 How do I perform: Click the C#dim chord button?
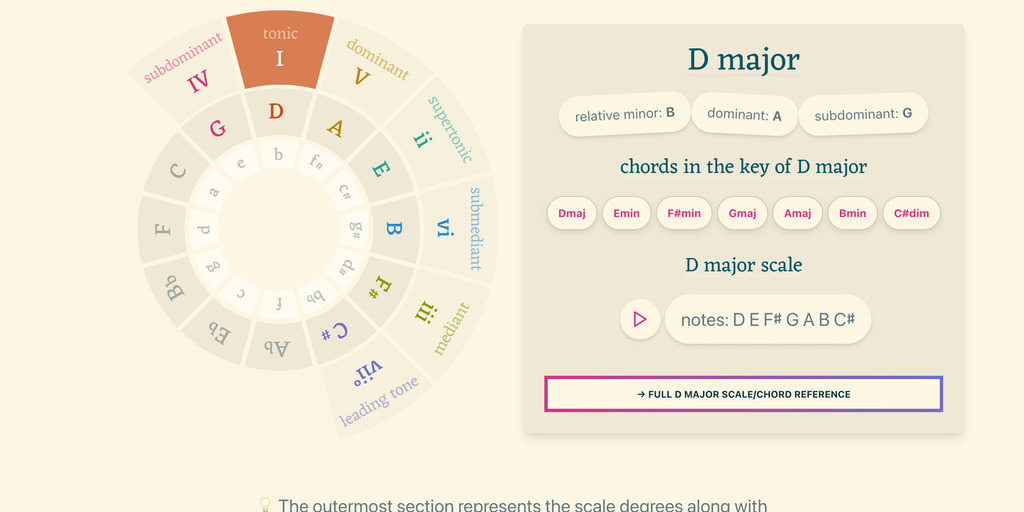(911, 213)
